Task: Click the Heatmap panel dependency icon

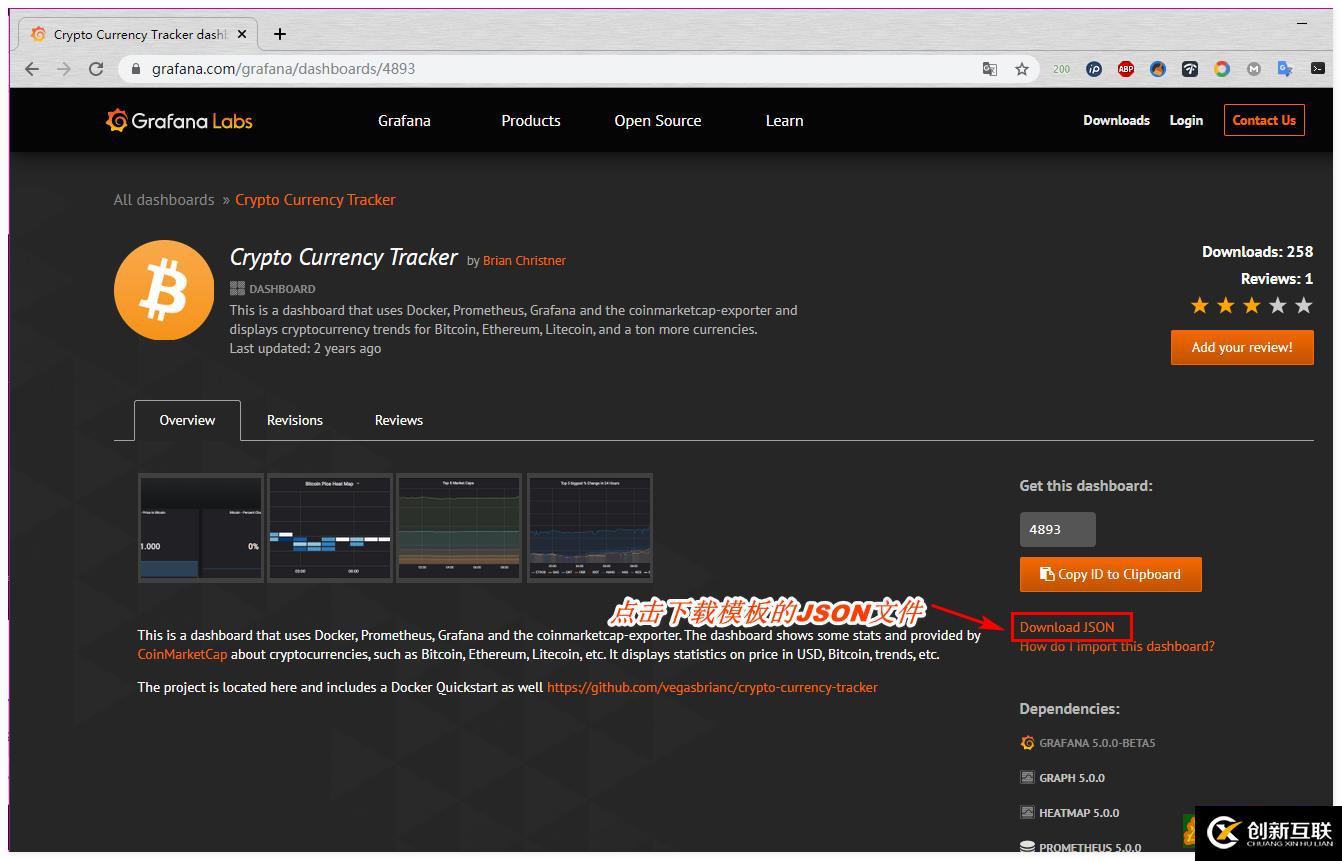Action: click(1027, 812)
